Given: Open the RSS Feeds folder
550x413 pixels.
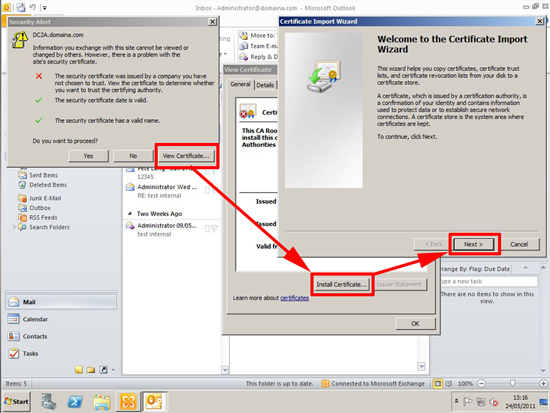Looking at the screenshot, I should [x=43, y=218].
